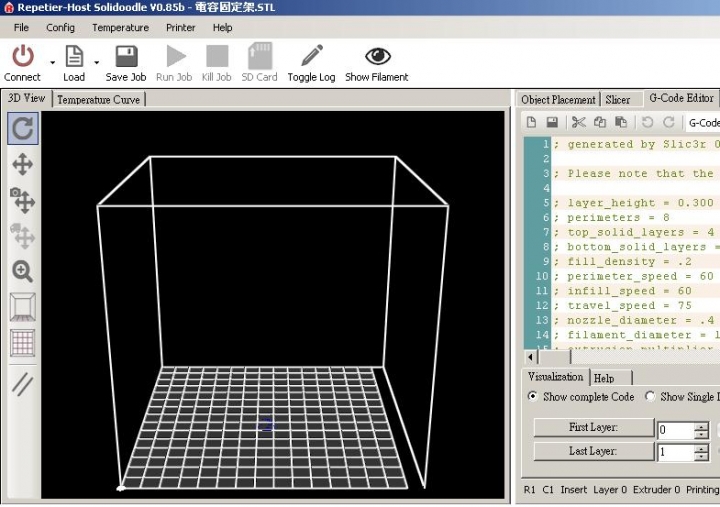Switch to the top view grid icon

click(x=23, y=343)
